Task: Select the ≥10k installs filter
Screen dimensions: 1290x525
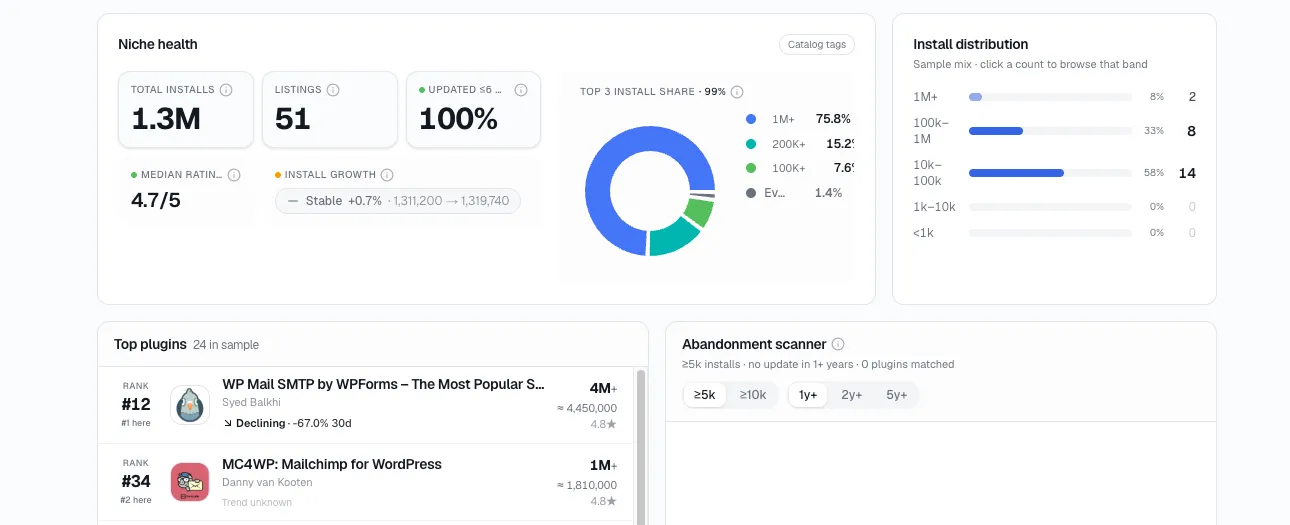Action: (753, 395)
